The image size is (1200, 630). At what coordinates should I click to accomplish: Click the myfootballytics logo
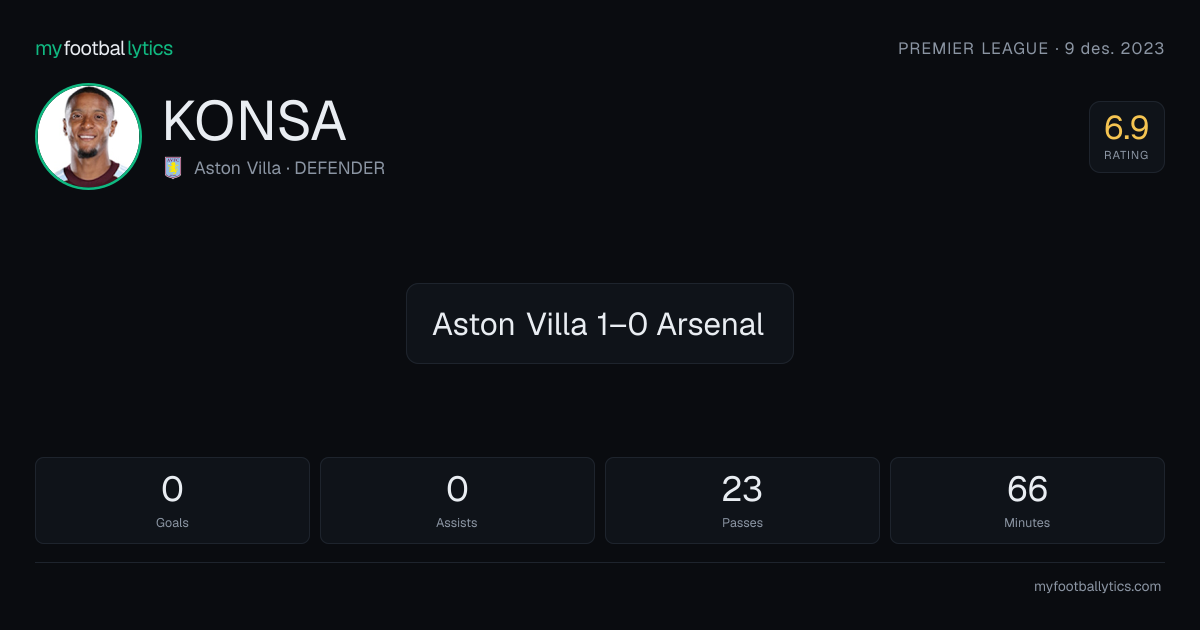pos(104,48)
